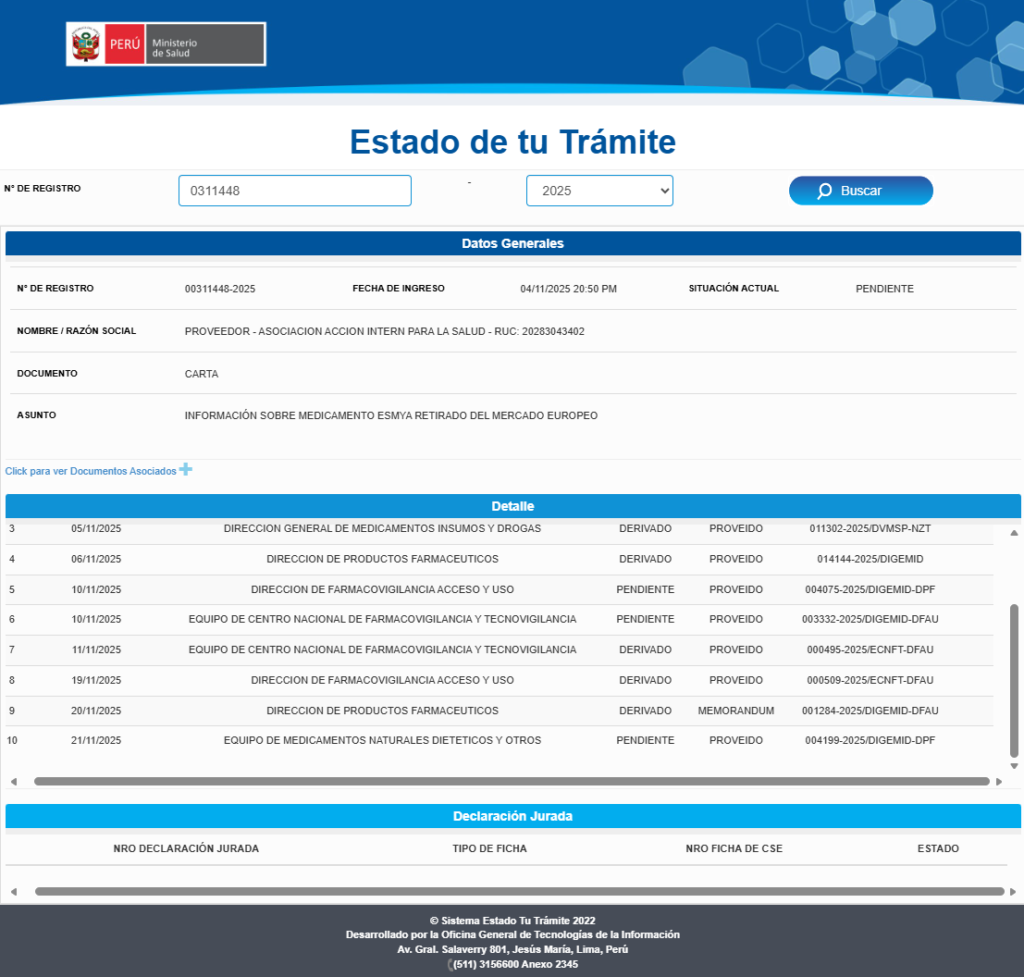The height and width of the screenshot is (977, 1024).
Task: Click the Detalle table scroll-up arrow
Action: 1014,533
